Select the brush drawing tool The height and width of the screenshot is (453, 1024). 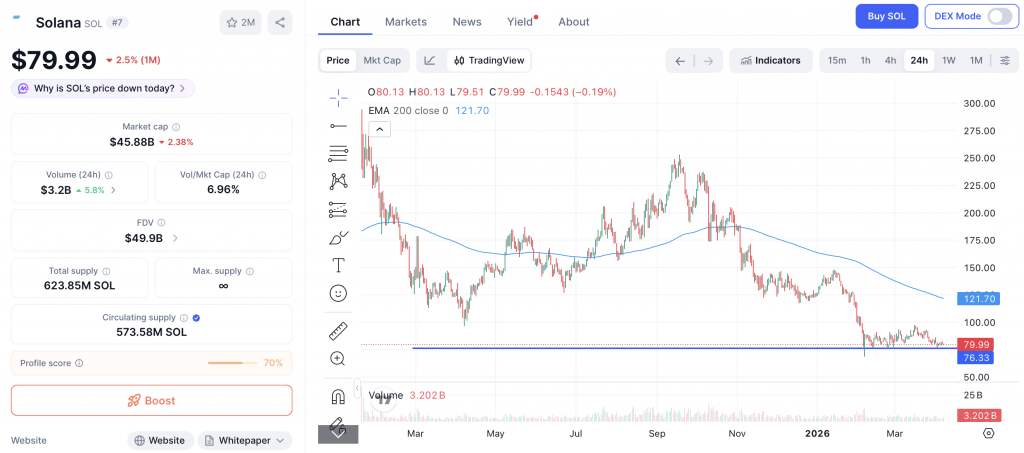point(338,238)
